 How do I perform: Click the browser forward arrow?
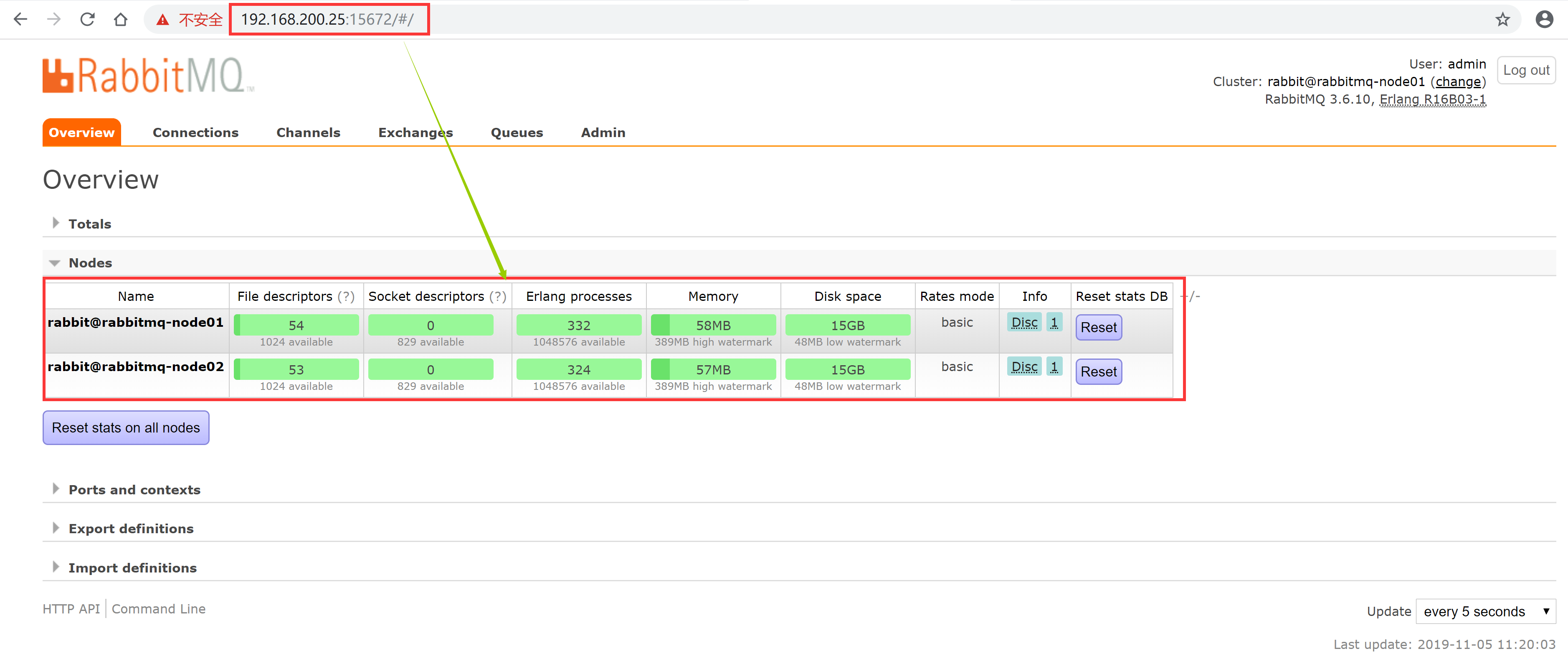tap(53, 20)
